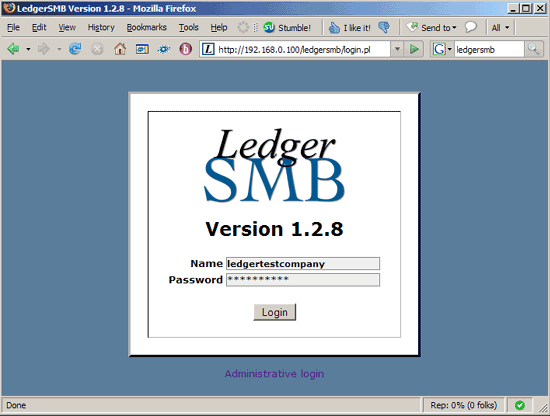550x416 pixels.
Task: Click the thumbs-down dislike icon
Action: (x=384, y=27)
